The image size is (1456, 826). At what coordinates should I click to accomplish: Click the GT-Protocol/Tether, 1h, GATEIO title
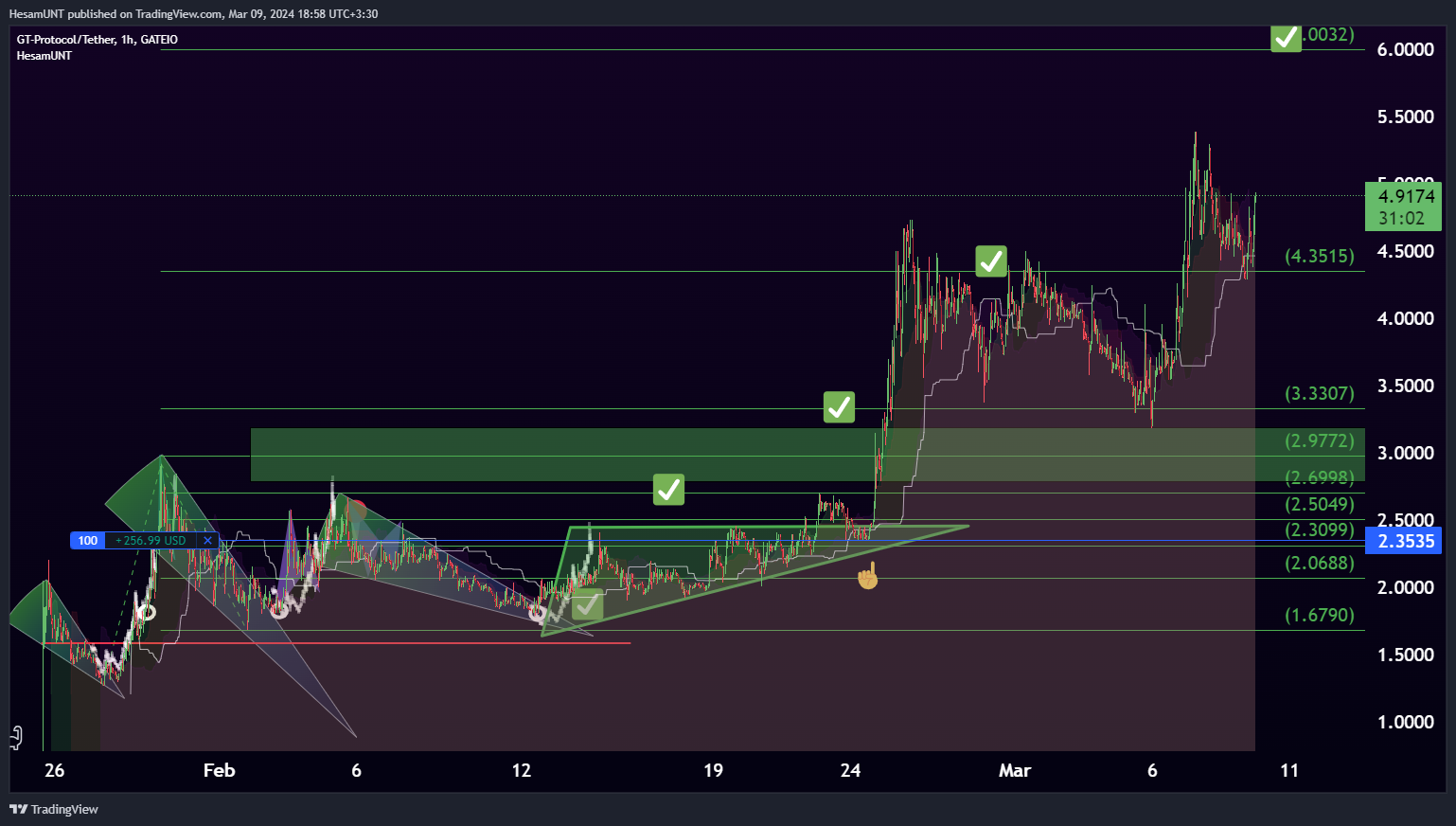[x=97, y=40]
